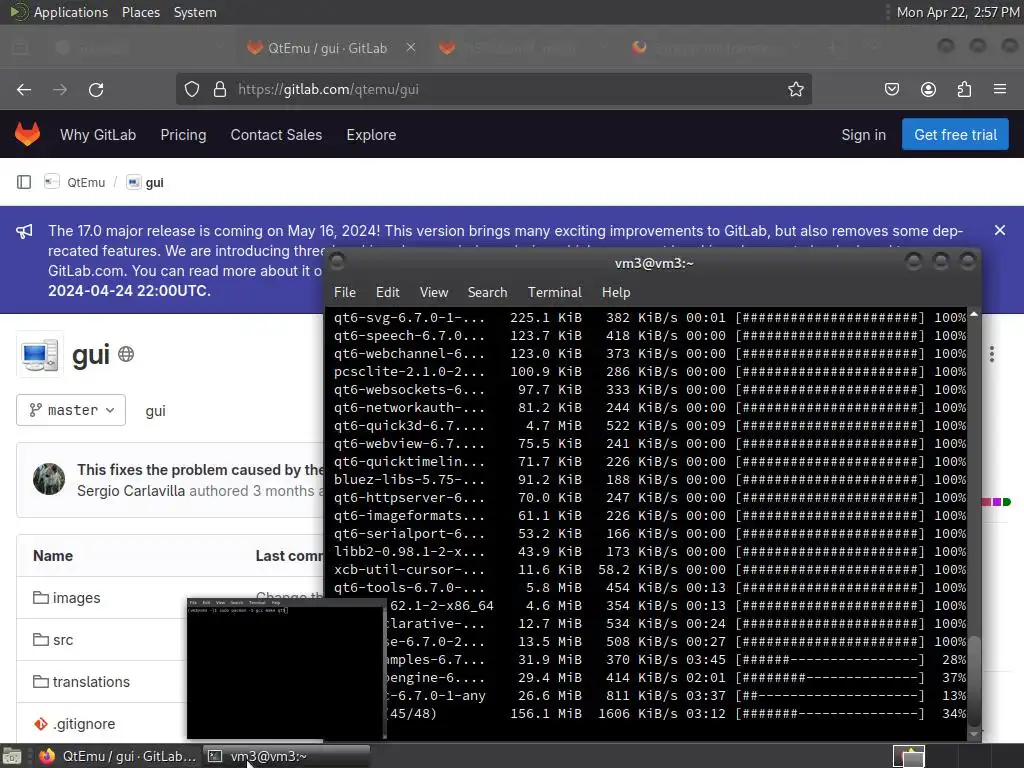
Task: Open the Pricing link
Action: [x=183, y=135]
